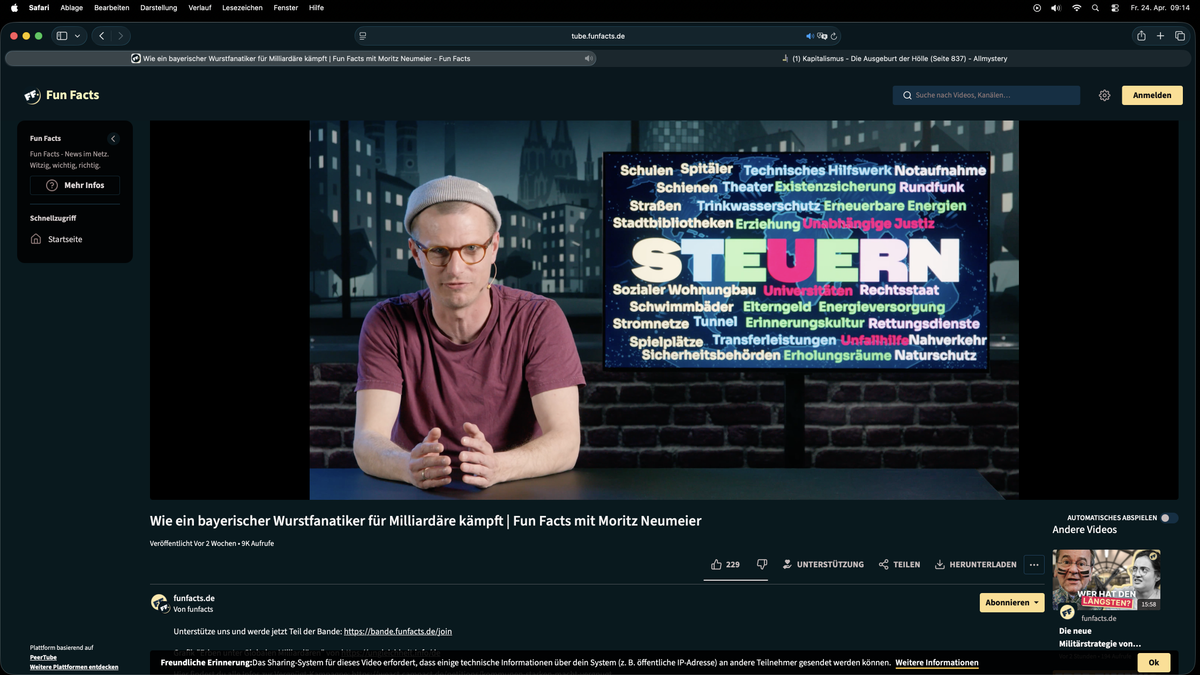The width and height of the screenshot is (1200, 675).
Task: Click the video player to pause
Action: tap(664, 310)
